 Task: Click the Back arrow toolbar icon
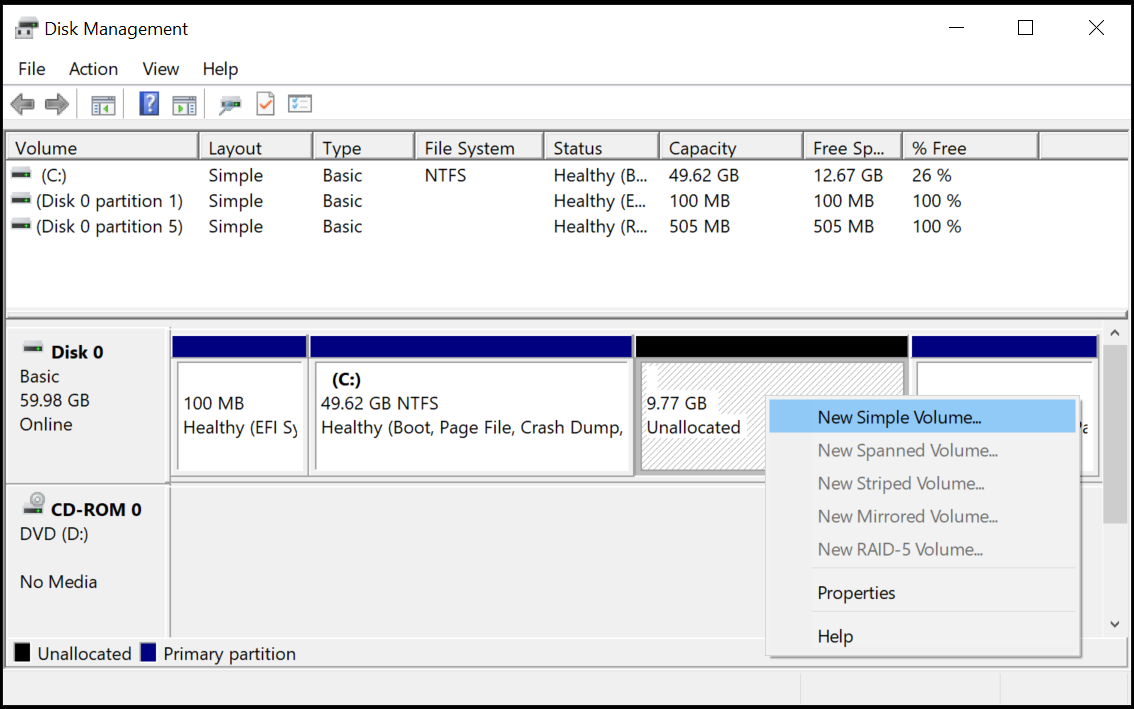pos(22,104)
